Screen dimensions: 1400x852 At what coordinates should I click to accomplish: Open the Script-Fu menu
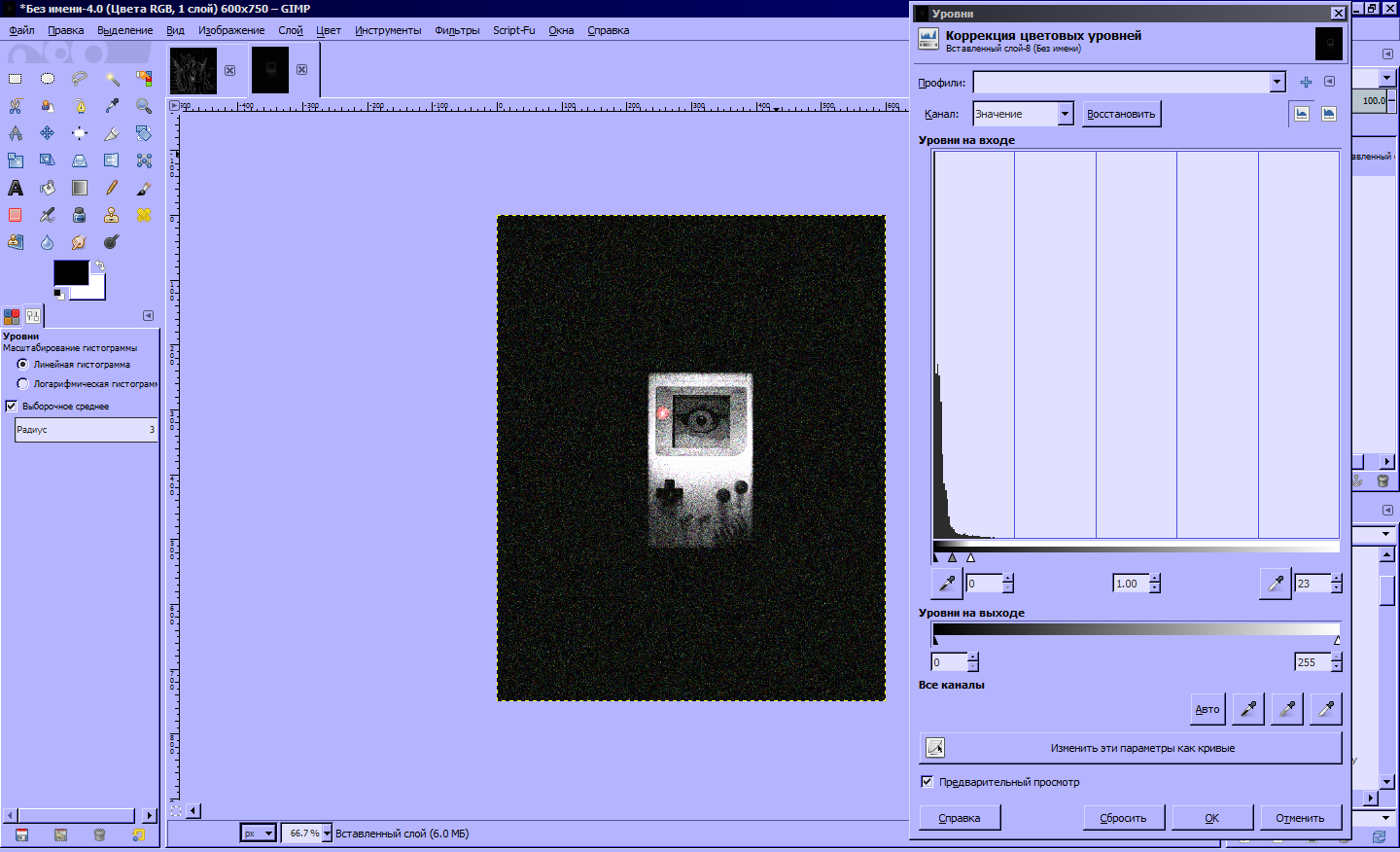click(x=513, y=30)
